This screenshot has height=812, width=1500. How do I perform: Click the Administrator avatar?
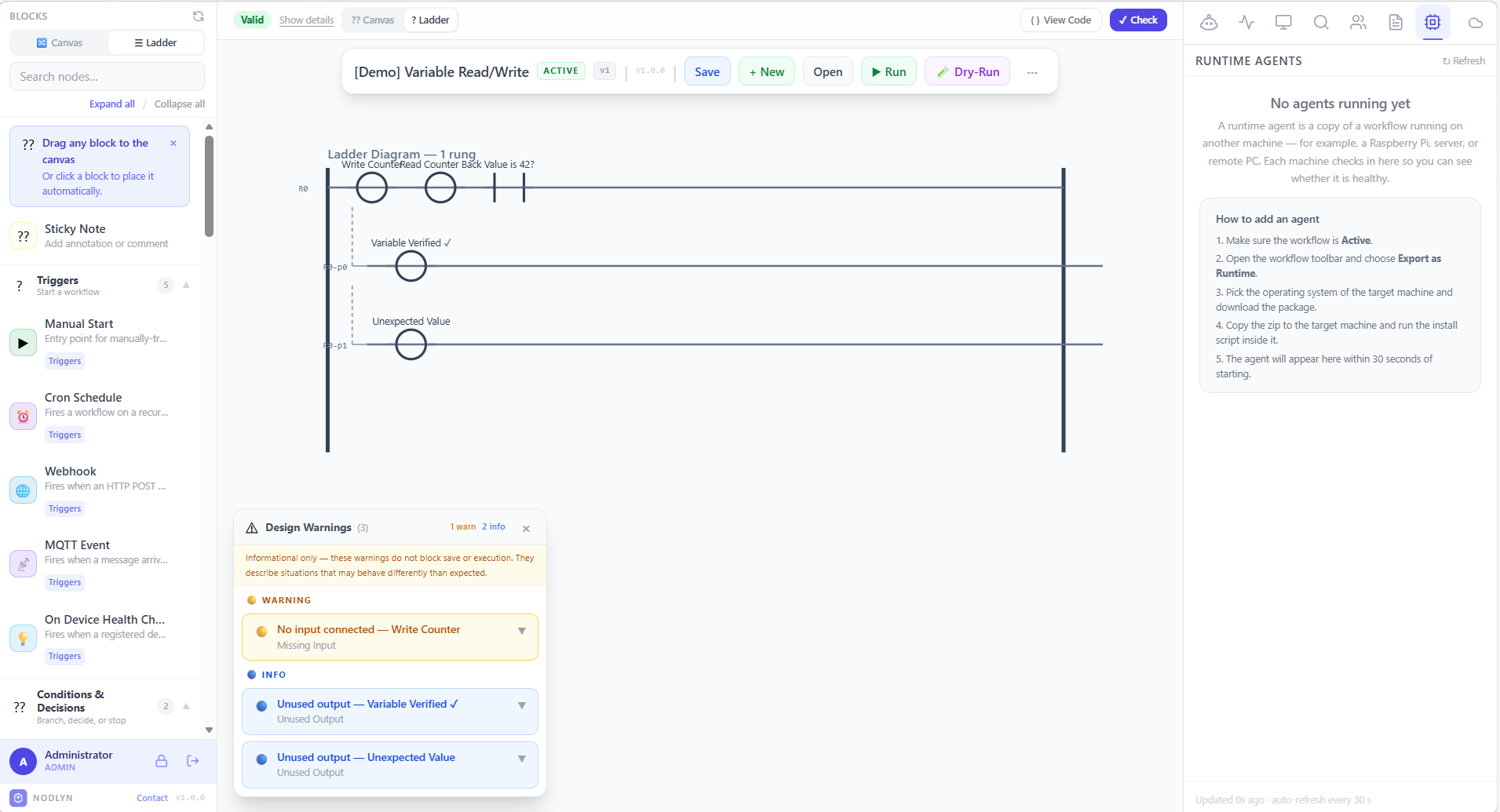[23, 761]
